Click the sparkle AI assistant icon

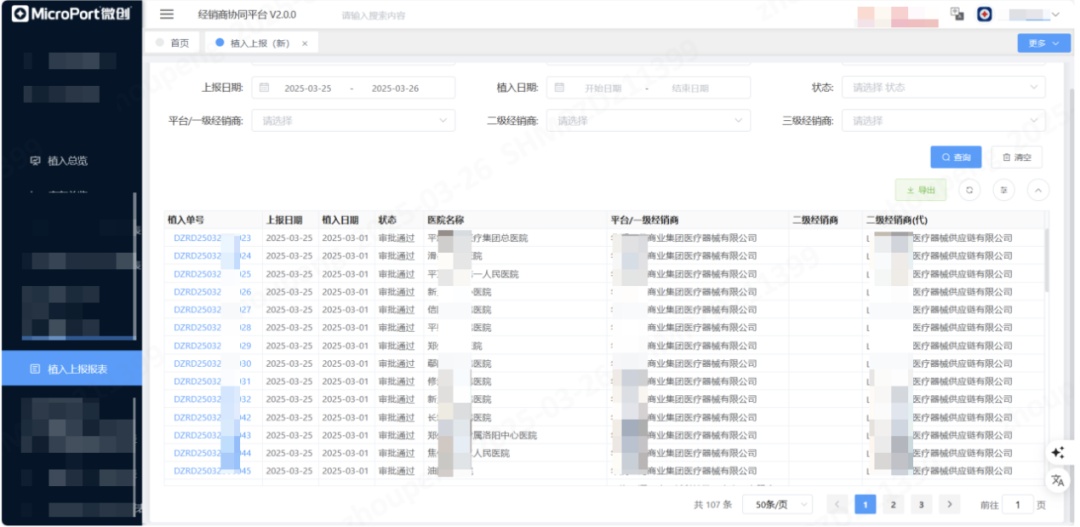coord(1057,453)
